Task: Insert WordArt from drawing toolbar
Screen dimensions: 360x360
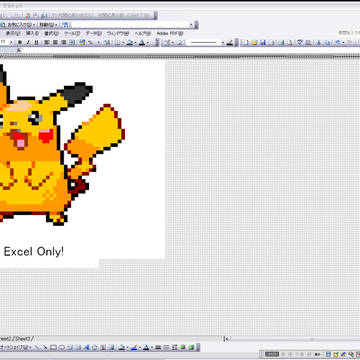Action: 86,347
